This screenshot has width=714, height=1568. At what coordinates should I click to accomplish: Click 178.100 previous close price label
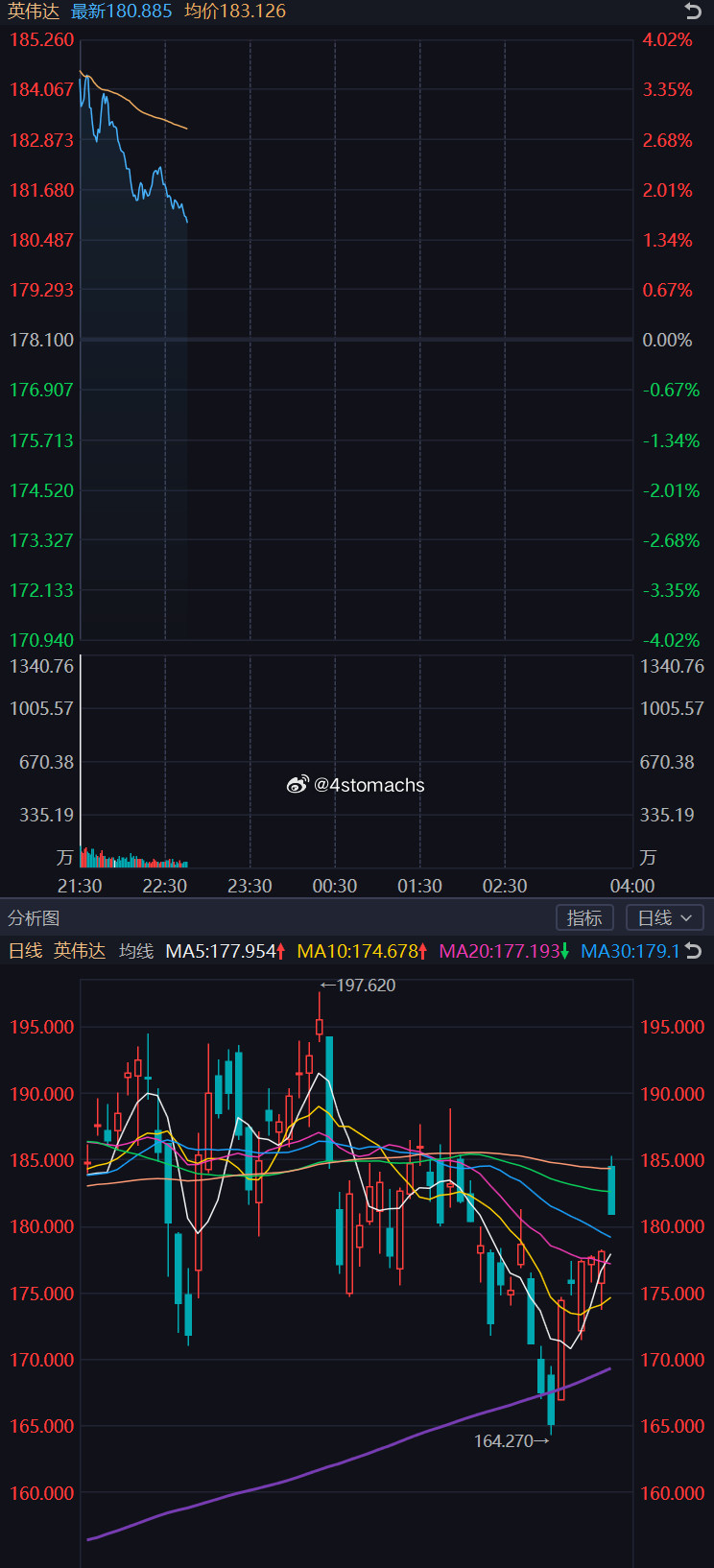click(41, 340)
